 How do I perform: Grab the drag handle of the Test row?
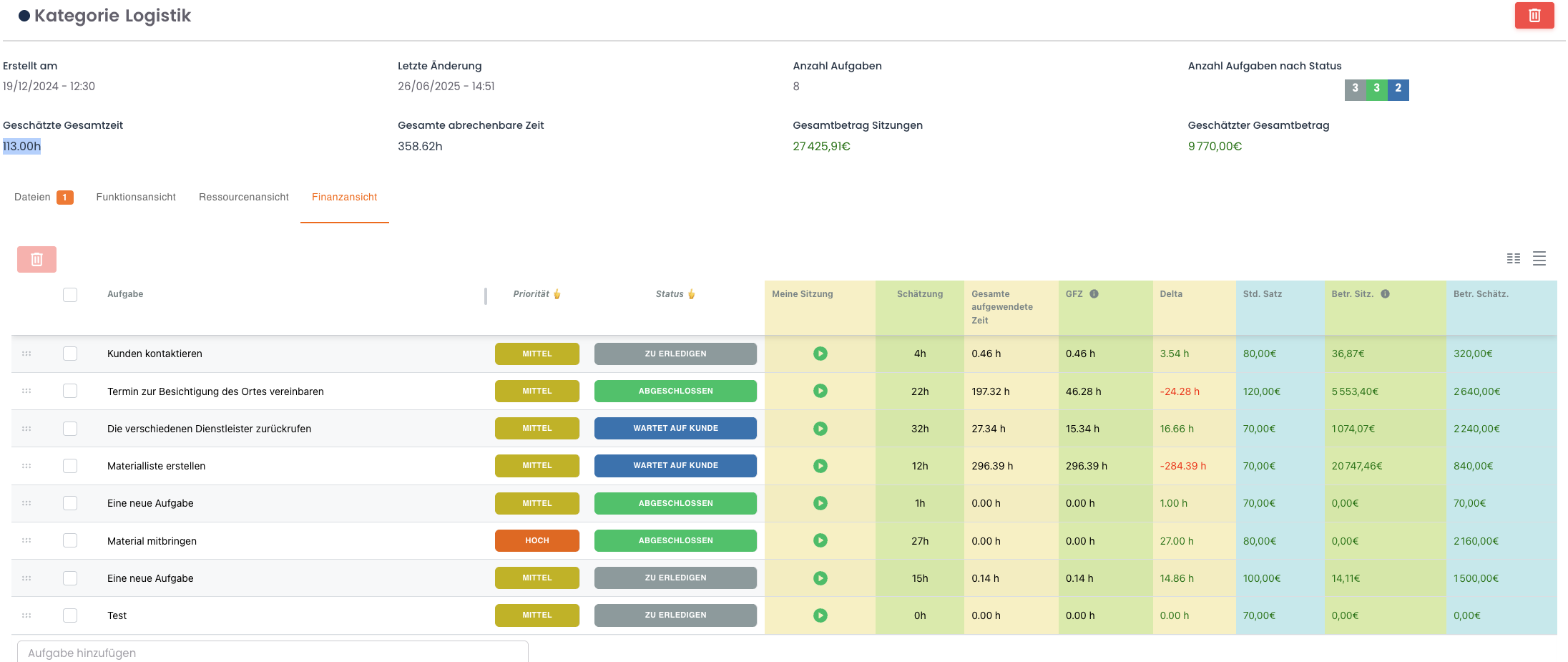point(26,615)
